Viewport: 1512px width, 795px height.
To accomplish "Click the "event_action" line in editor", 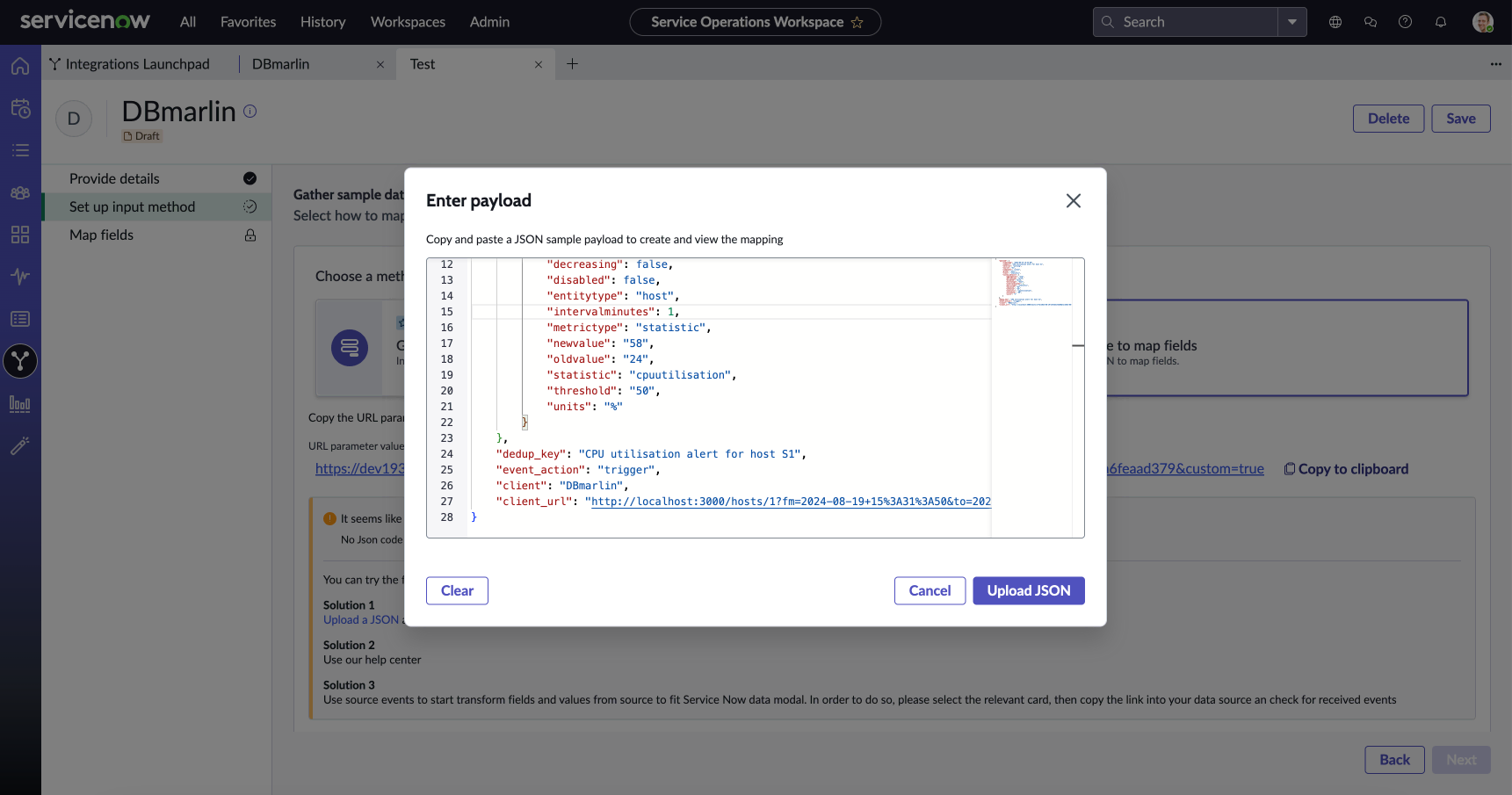I will [578, 470].
